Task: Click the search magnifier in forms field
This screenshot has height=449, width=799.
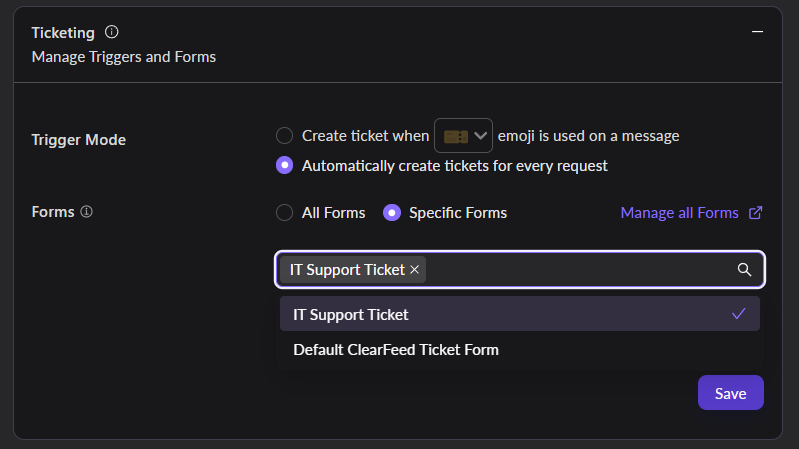Action: pos(744,269)
